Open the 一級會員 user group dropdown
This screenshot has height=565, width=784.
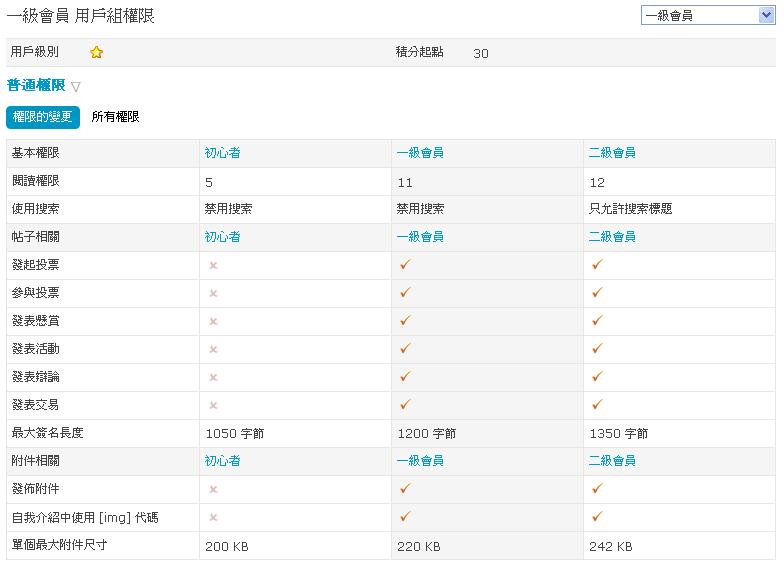(x=707, y=15)
